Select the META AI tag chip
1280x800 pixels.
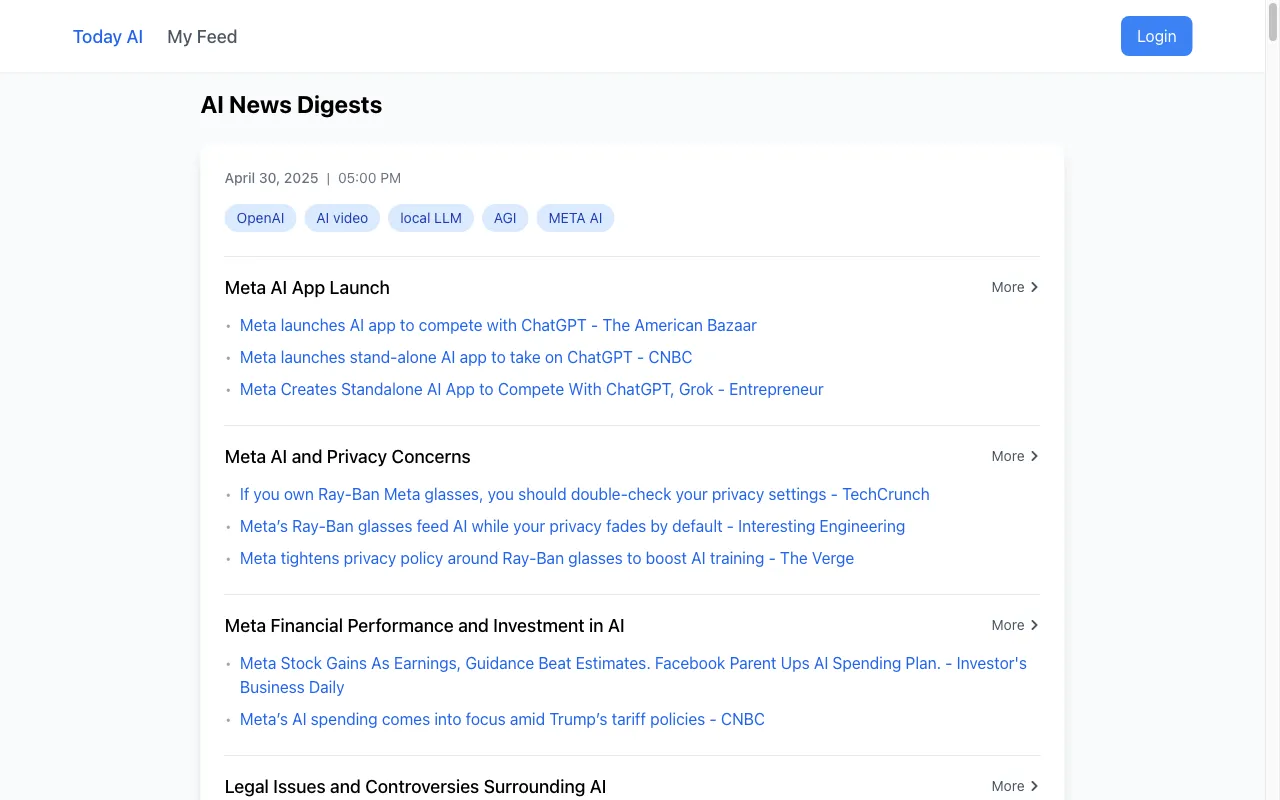575,218
